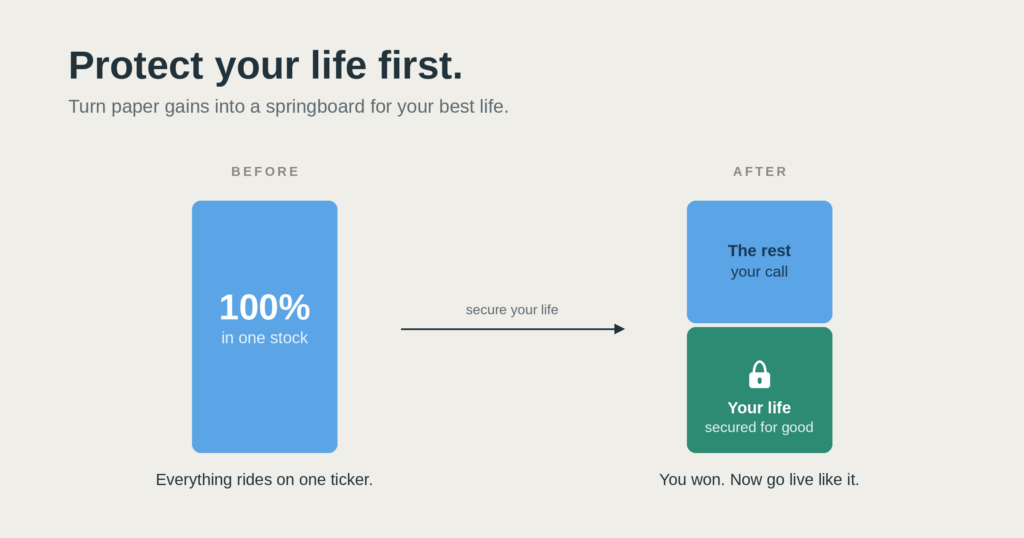Click the arrowhead pointing to After
Viewport: 1024px width, 538px height.
pyautogui.click(x=619, y=329)
